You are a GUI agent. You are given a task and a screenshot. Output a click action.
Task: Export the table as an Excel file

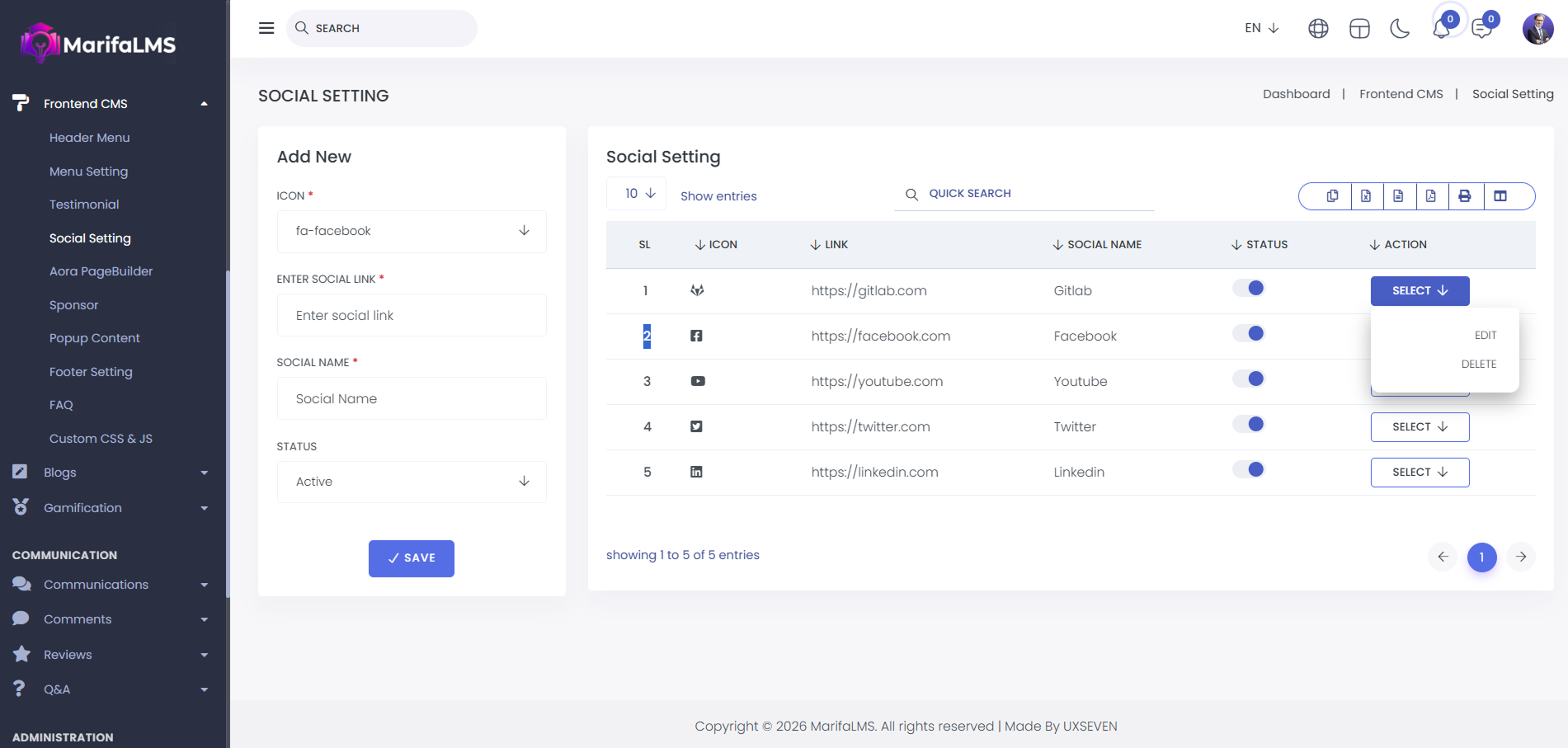click(1366, 196)
